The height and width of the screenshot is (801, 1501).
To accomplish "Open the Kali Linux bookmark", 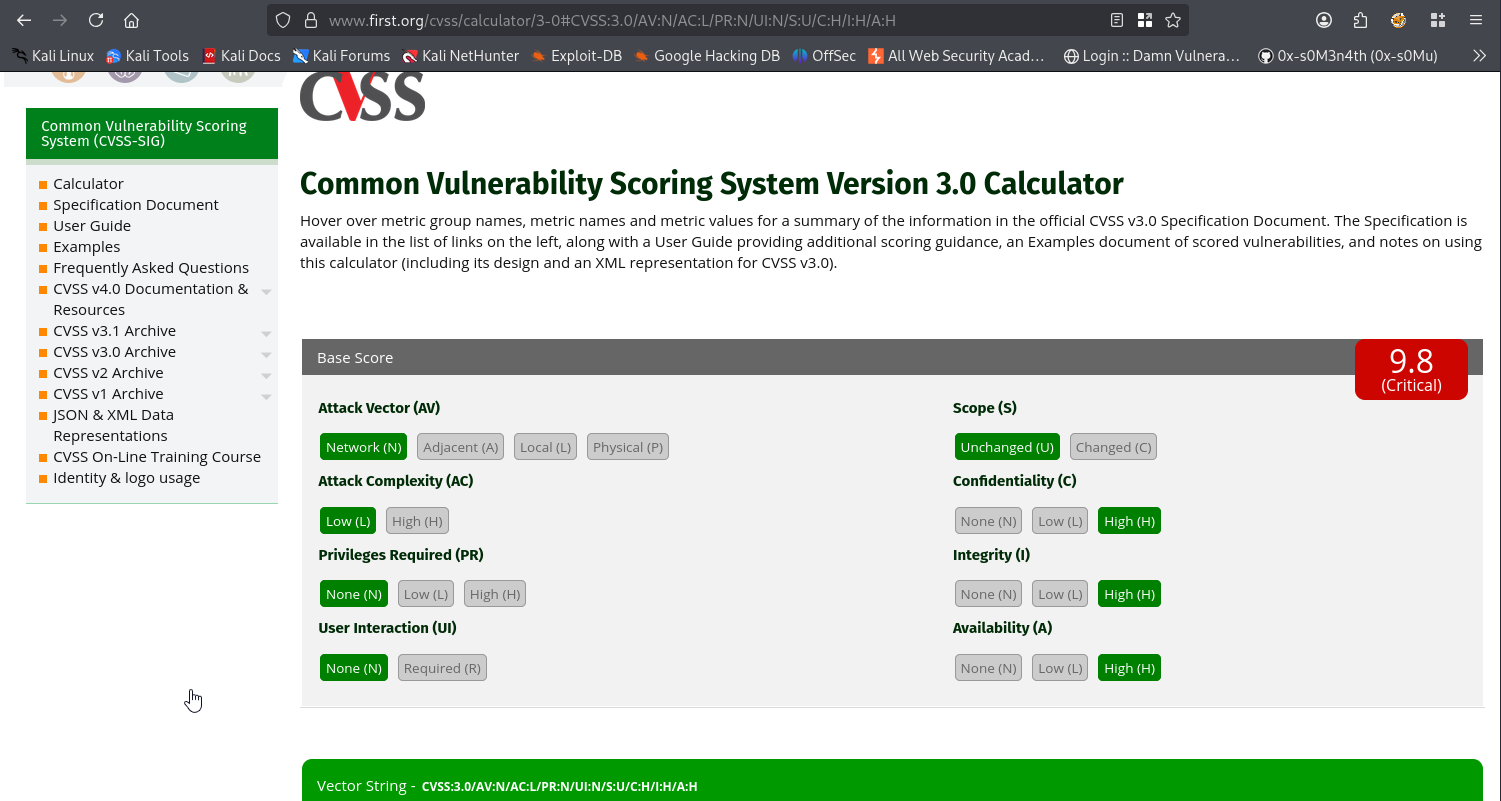I will tap(53, 56).
